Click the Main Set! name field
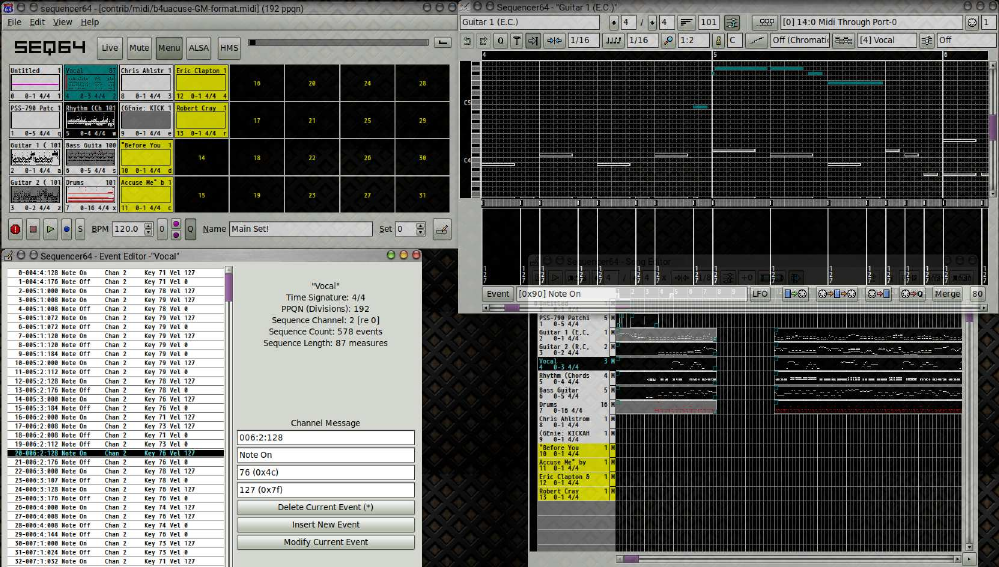This screenshot has height=567, width=999. click(300, 229)
